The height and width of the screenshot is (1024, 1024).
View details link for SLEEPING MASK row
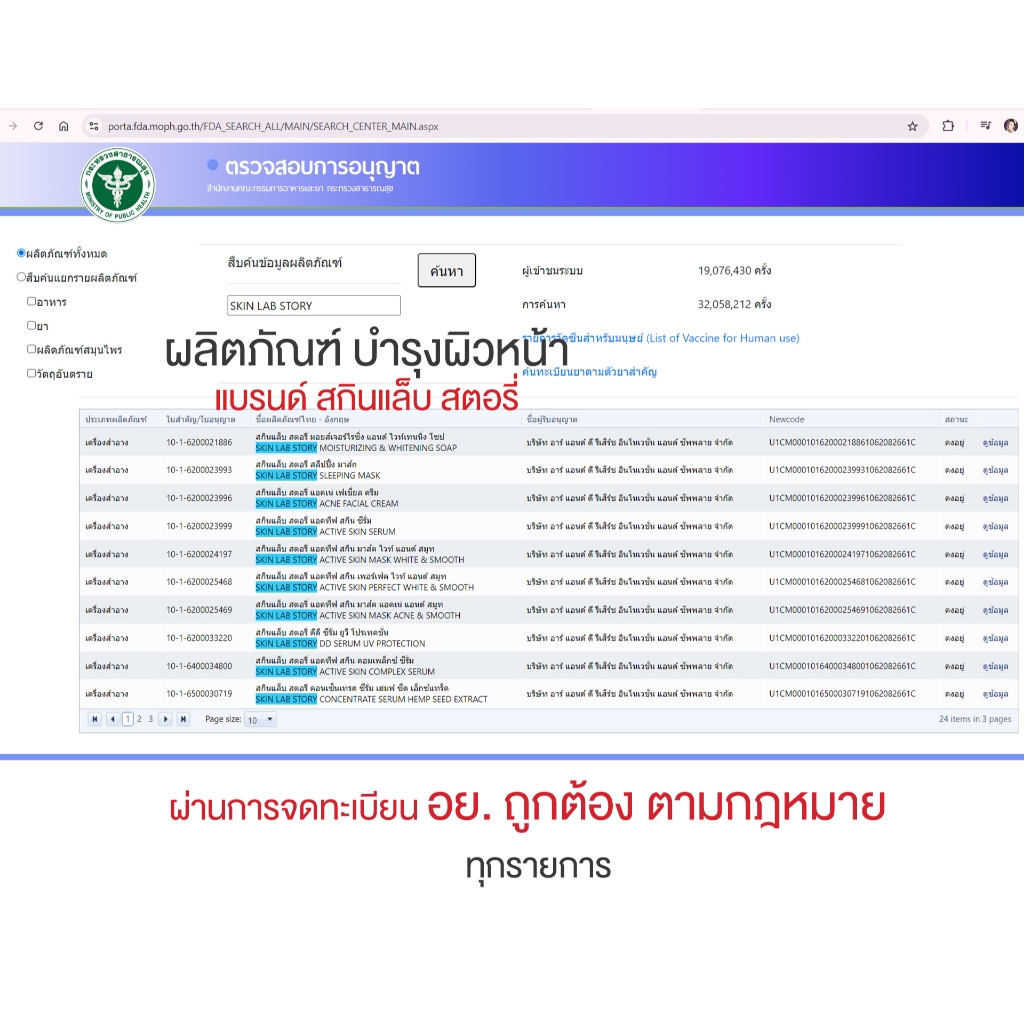pyautogui.click(x=995, y=470)
